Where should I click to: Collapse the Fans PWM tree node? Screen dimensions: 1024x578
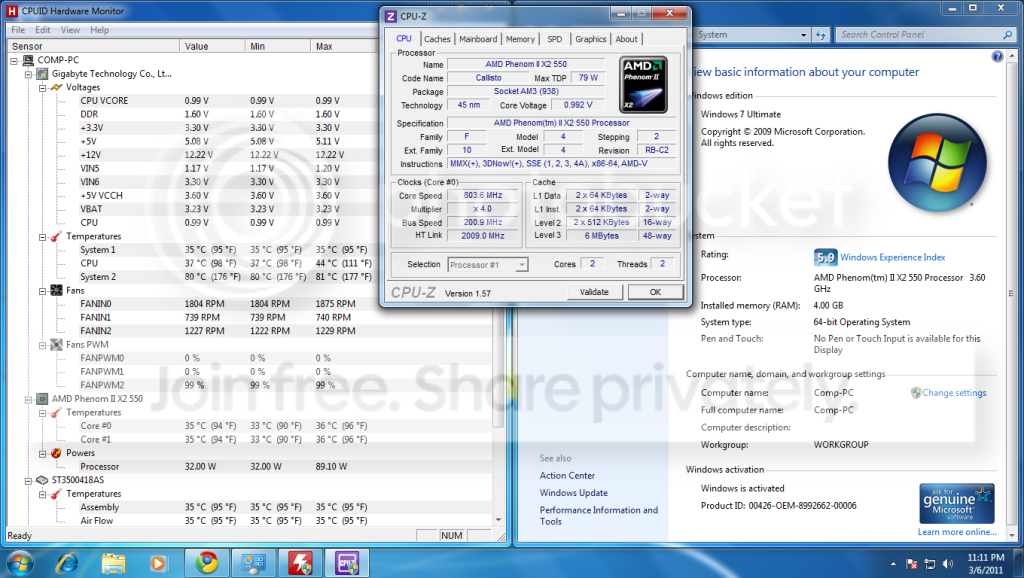point(42,345)
